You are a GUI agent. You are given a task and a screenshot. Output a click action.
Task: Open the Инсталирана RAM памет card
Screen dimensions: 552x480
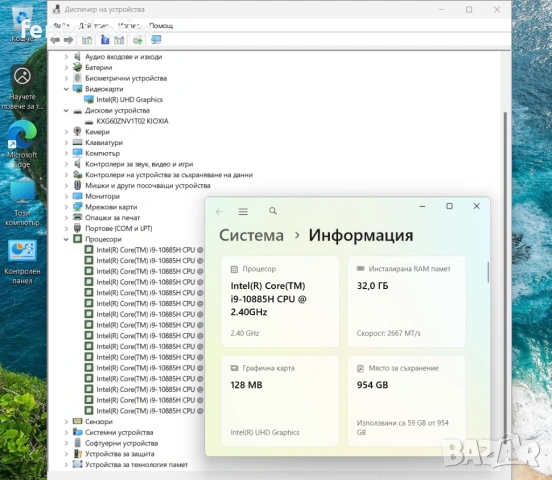(407, 301)
